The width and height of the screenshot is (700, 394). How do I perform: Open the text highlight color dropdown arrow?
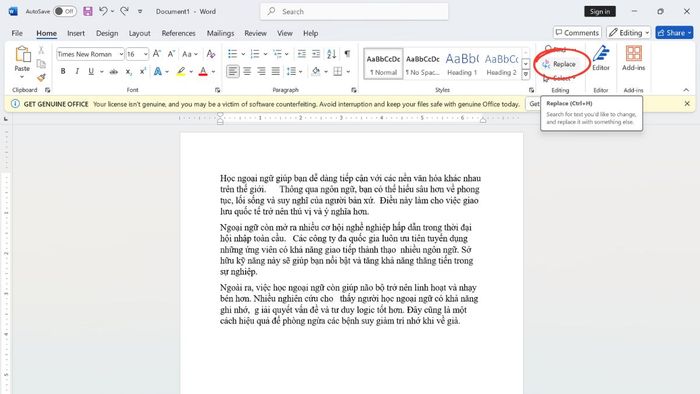(191, 72)
